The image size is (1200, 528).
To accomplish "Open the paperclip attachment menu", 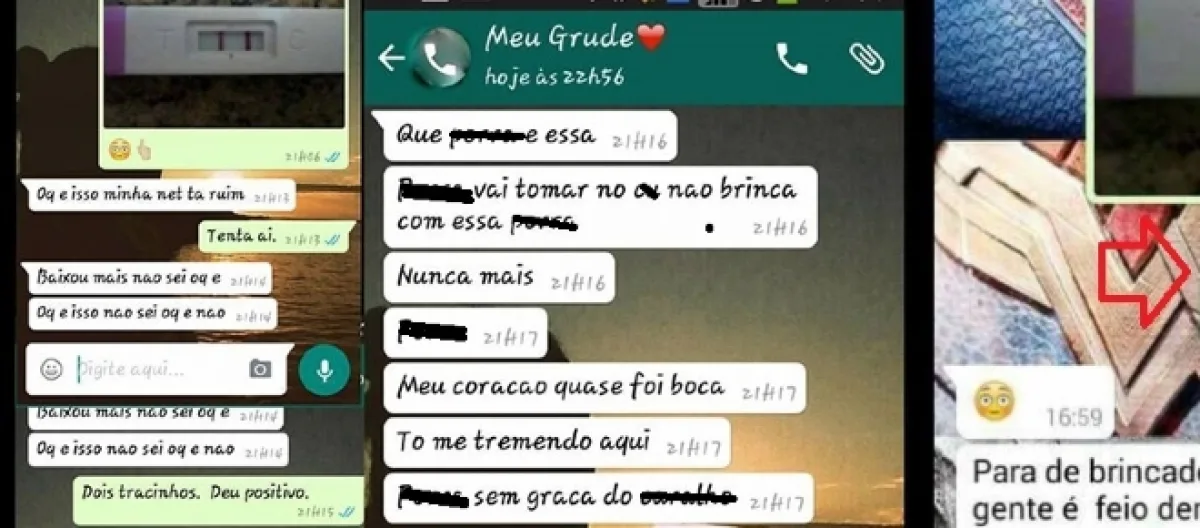I will [866, 58].
